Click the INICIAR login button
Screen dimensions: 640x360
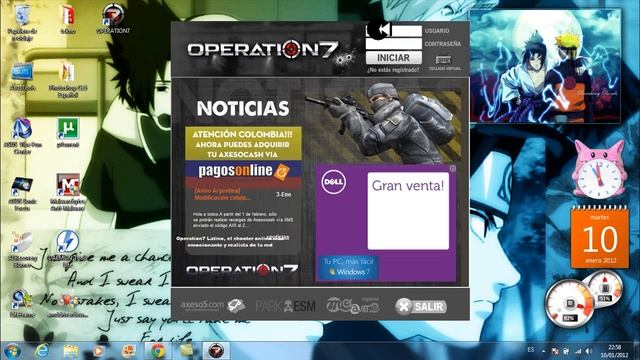click(393, 58)
